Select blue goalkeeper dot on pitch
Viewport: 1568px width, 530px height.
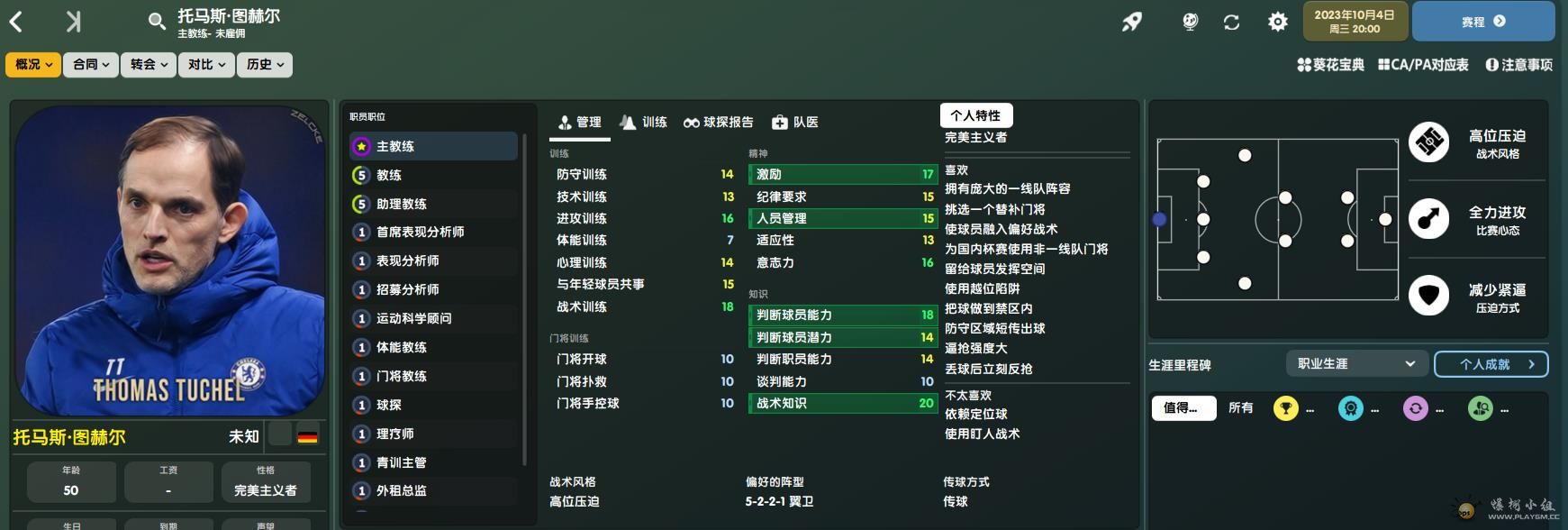(x=1159, y=219)
